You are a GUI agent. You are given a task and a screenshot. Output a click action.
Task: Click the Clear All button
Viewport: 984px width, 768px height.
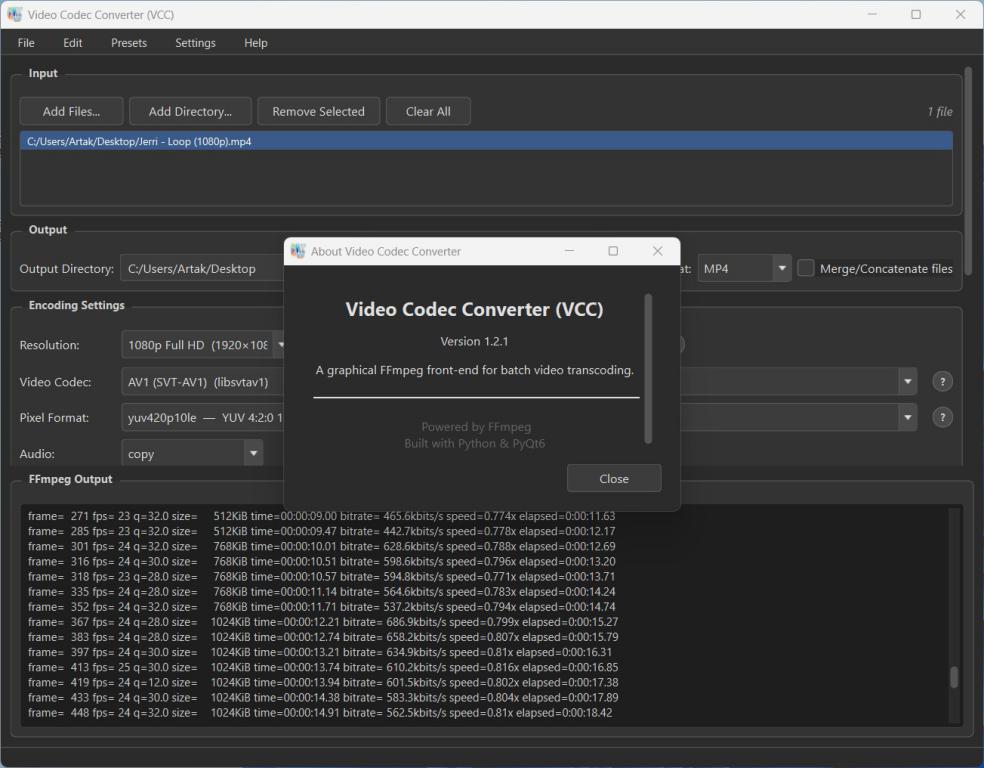coord(428,111)
